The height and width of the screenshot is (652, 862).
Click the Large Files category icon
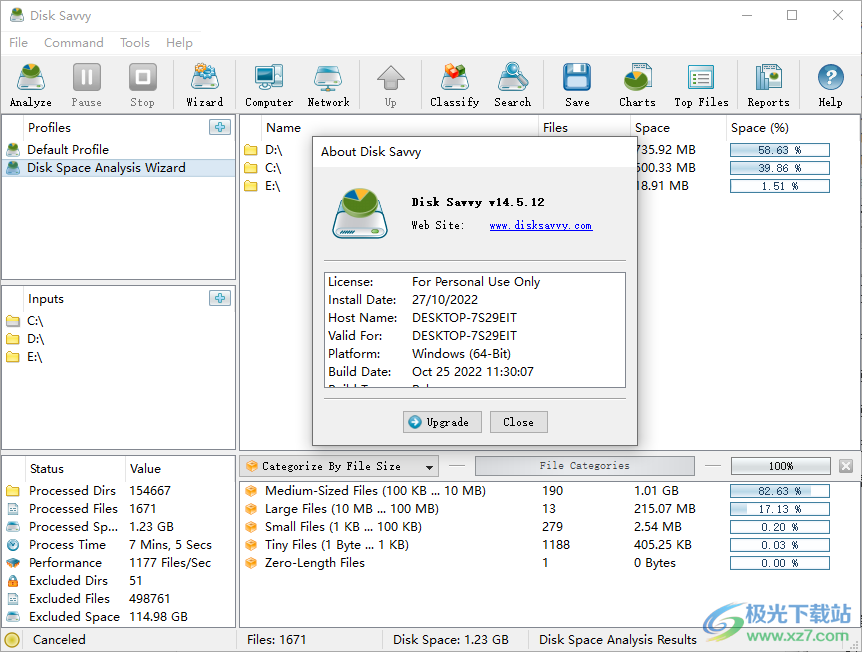tap(251, 509)
